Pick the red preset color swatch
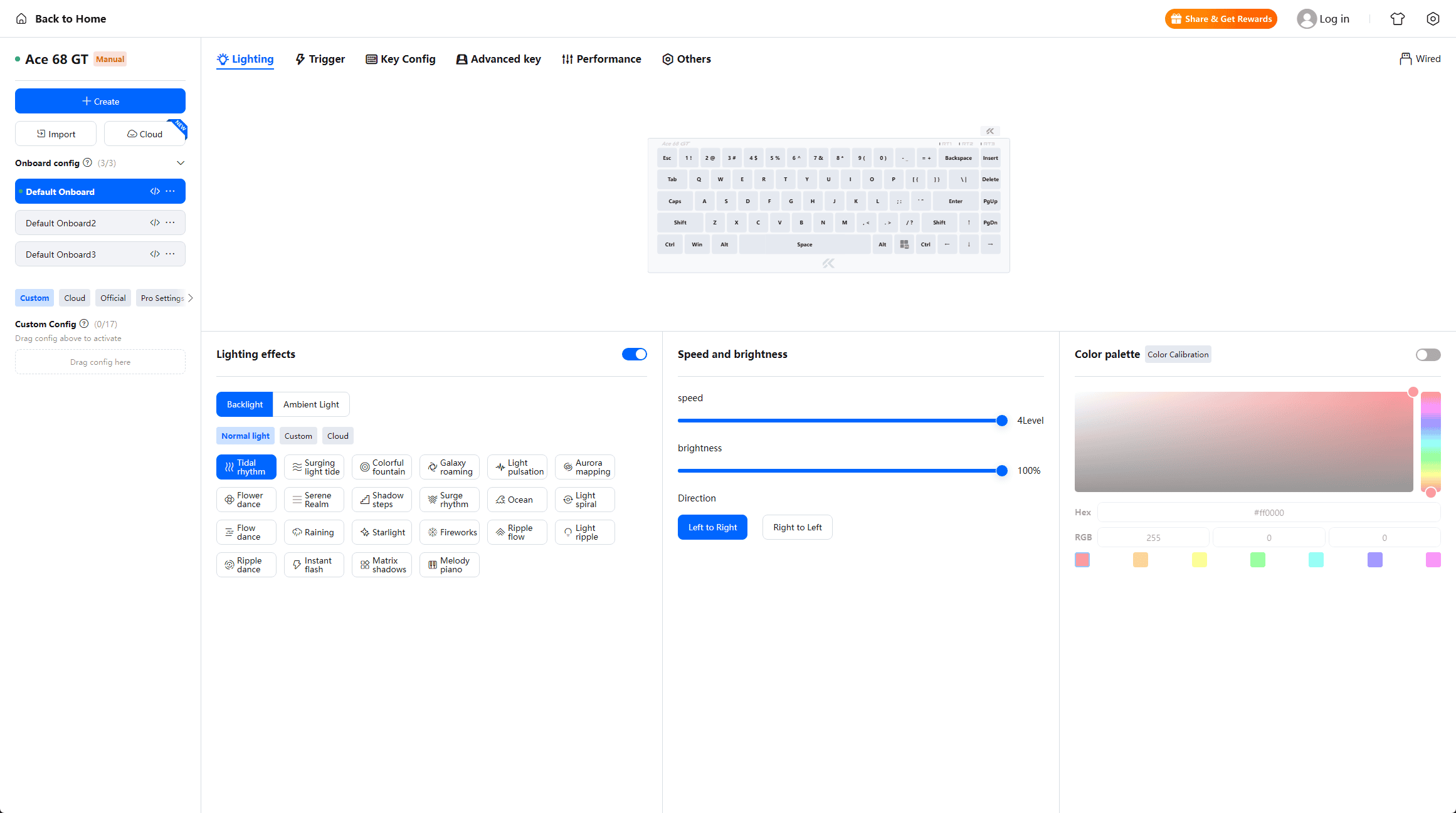Image resolution: width=1456 pixels, height=813 pixels. (1082, 560)
